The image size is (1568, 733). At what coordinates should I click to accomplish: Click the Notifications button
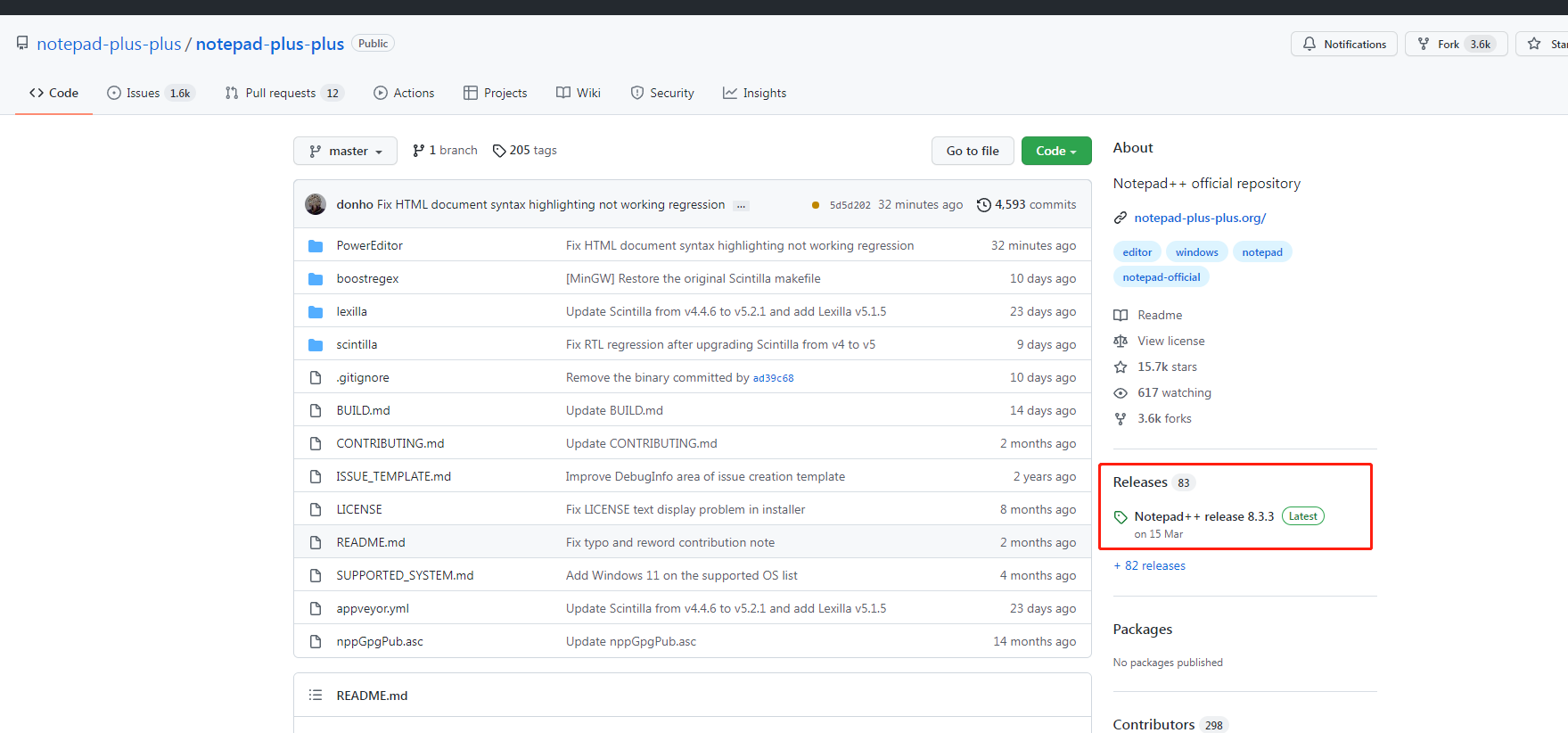(1344, 44)
